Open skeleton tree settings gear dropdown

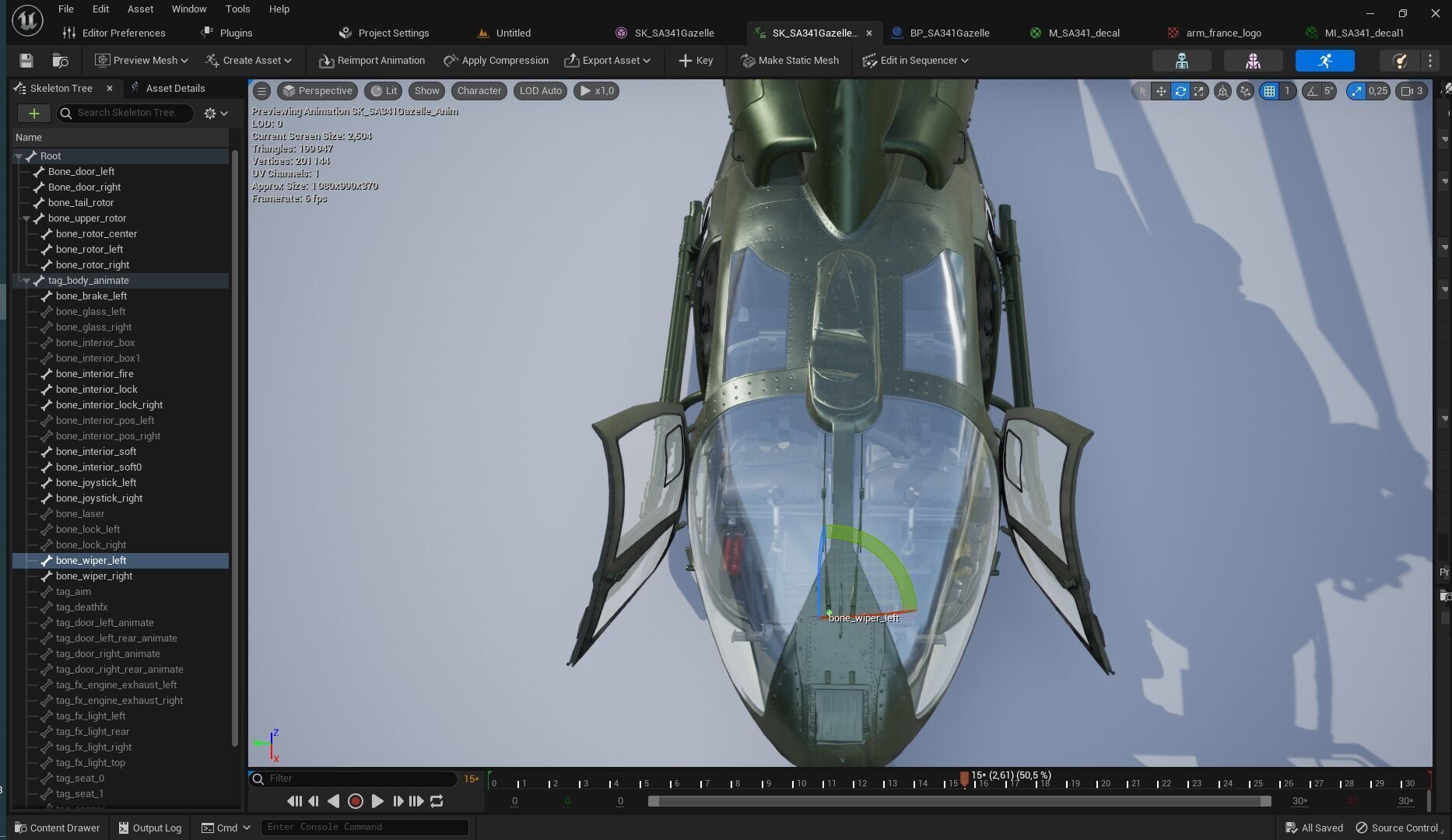pyautogui.click(x=216, y=114)
